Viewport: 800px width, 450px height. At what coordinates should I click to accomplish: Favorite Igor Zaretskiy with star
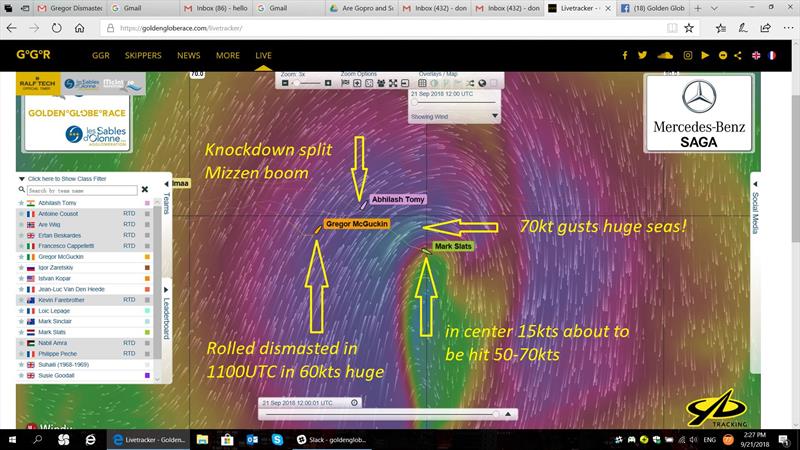pos(21,268)
